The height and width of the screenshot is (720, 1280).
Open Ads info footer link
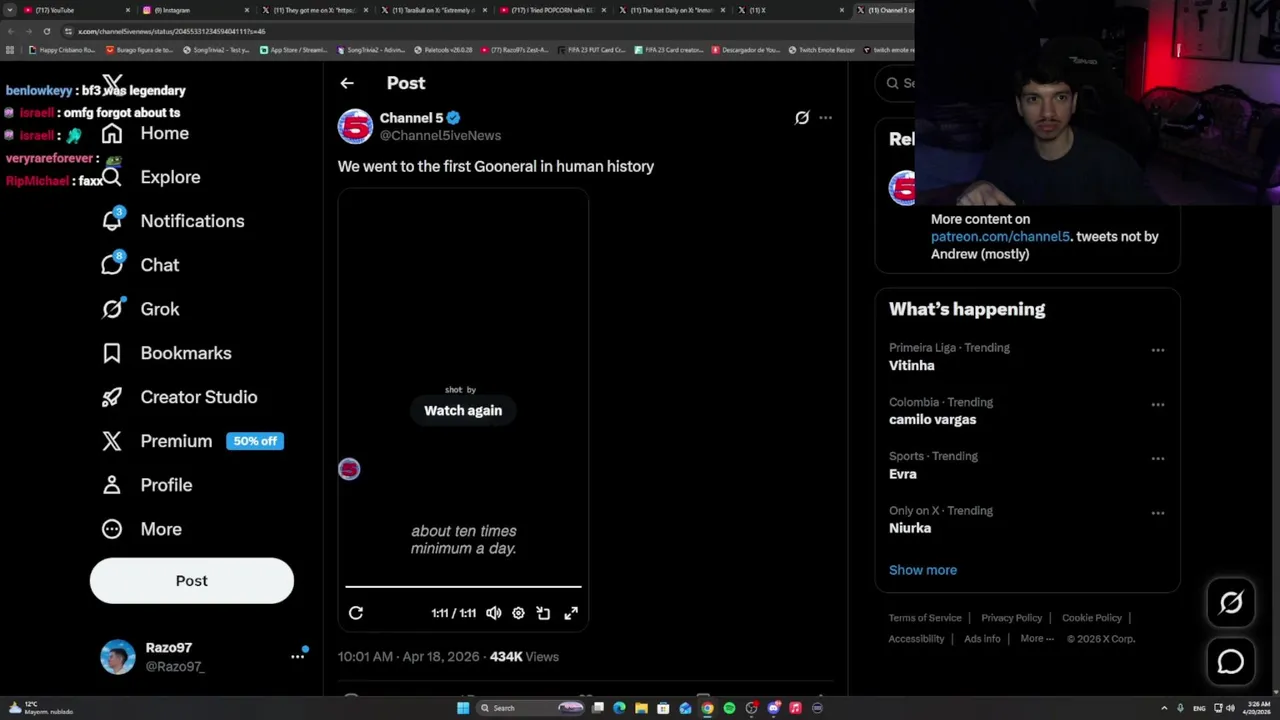point(982,639)
